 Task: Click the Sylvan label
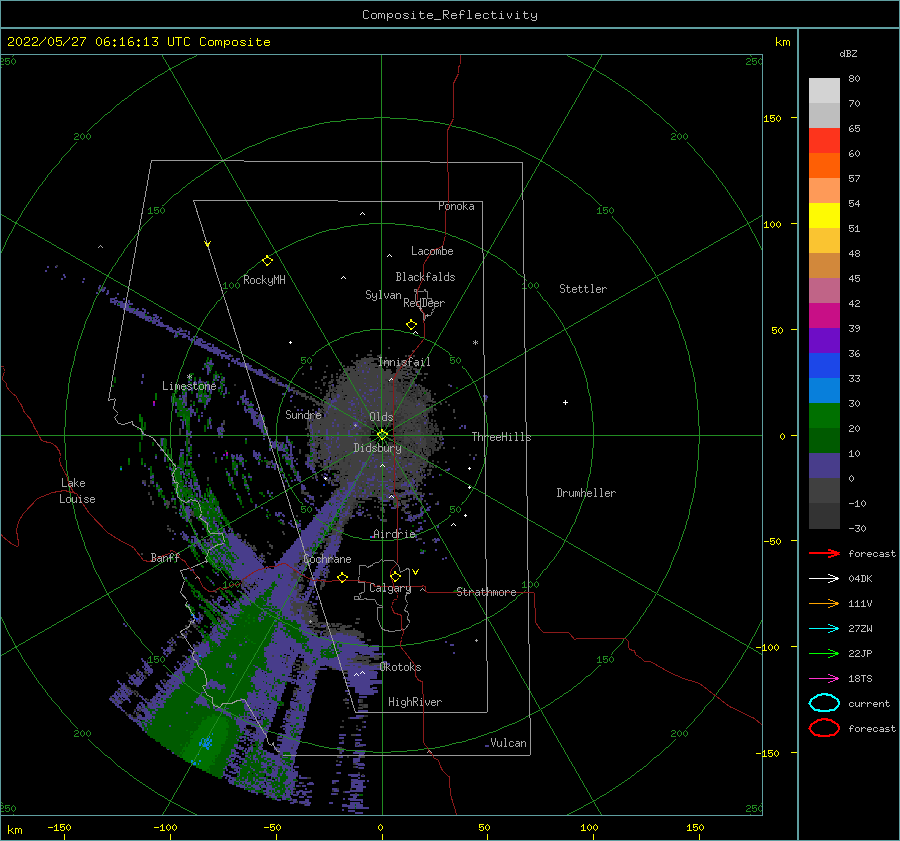pyautogui.click(x=383, y=295)
